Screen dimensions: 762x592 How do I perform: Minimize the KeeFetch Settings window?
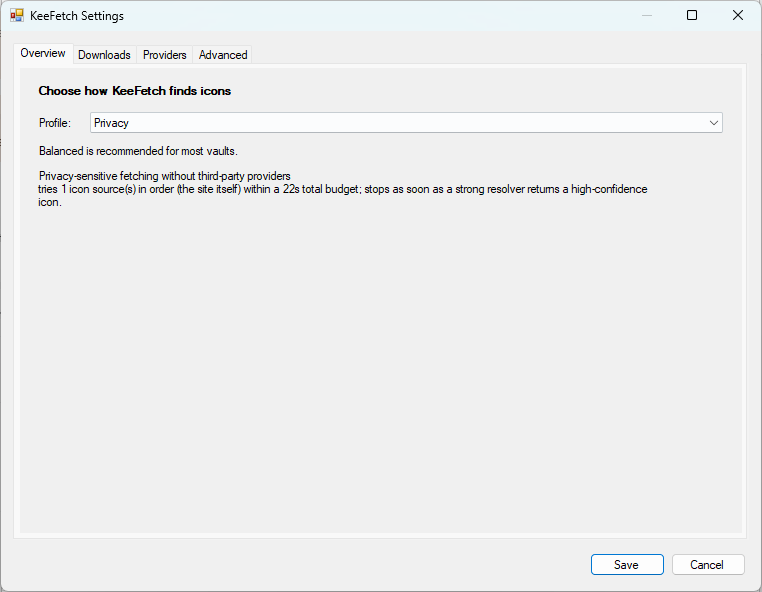[x=647, y=16]
